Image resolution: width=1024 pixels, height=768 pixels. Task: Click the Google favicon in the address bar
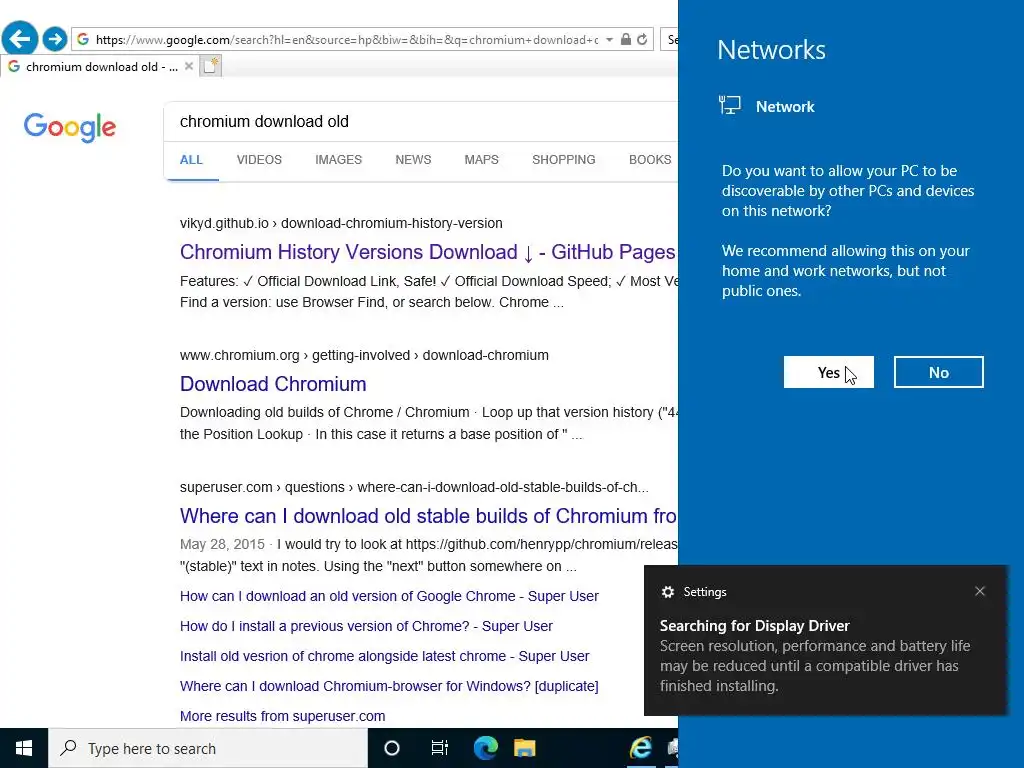[x=83, y=39]
